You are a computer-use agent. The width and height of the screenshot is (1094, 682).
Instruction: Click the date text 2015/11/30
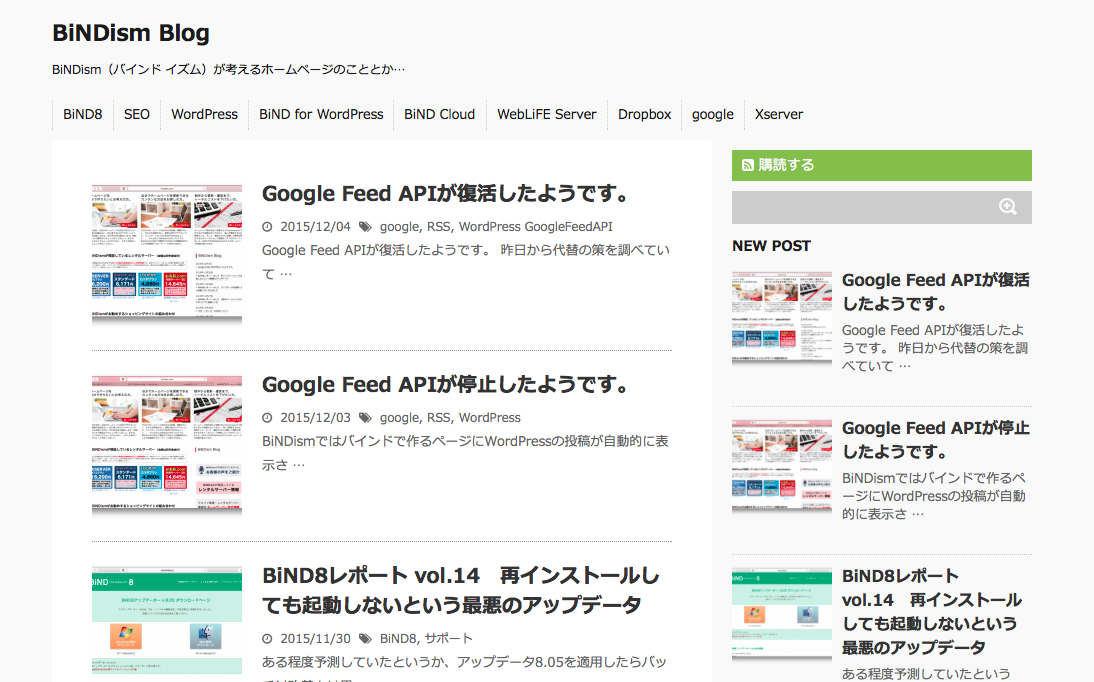pyautogui.click(x=315, y=639)
